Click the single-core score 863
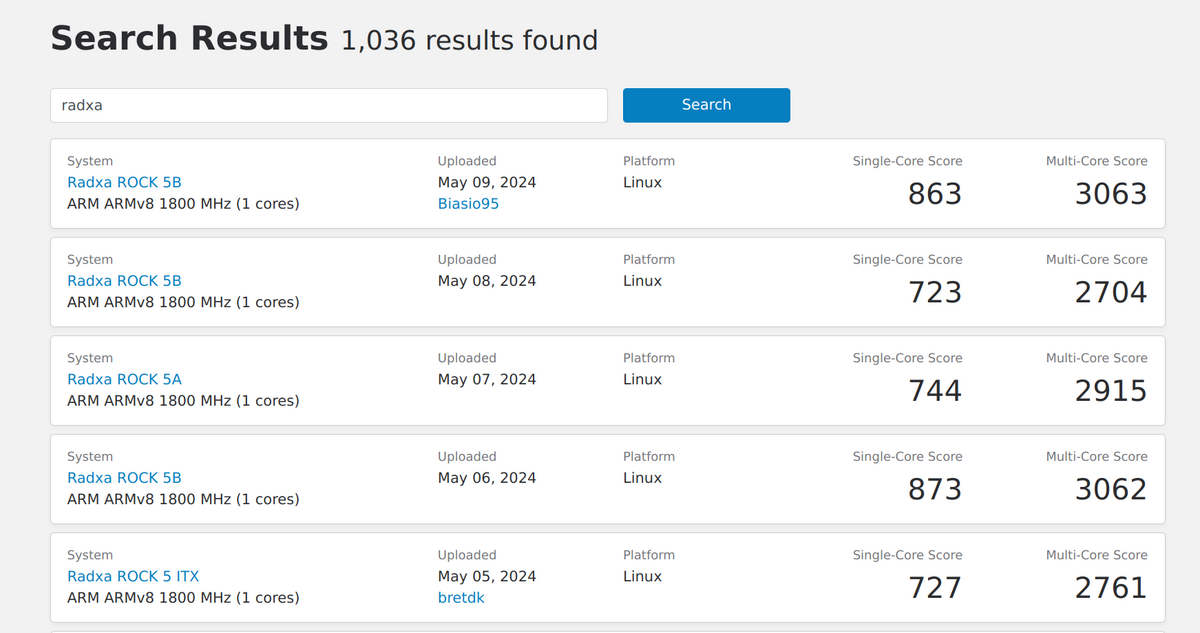This screenshot has width=1200, height=633. coord(934,194)
